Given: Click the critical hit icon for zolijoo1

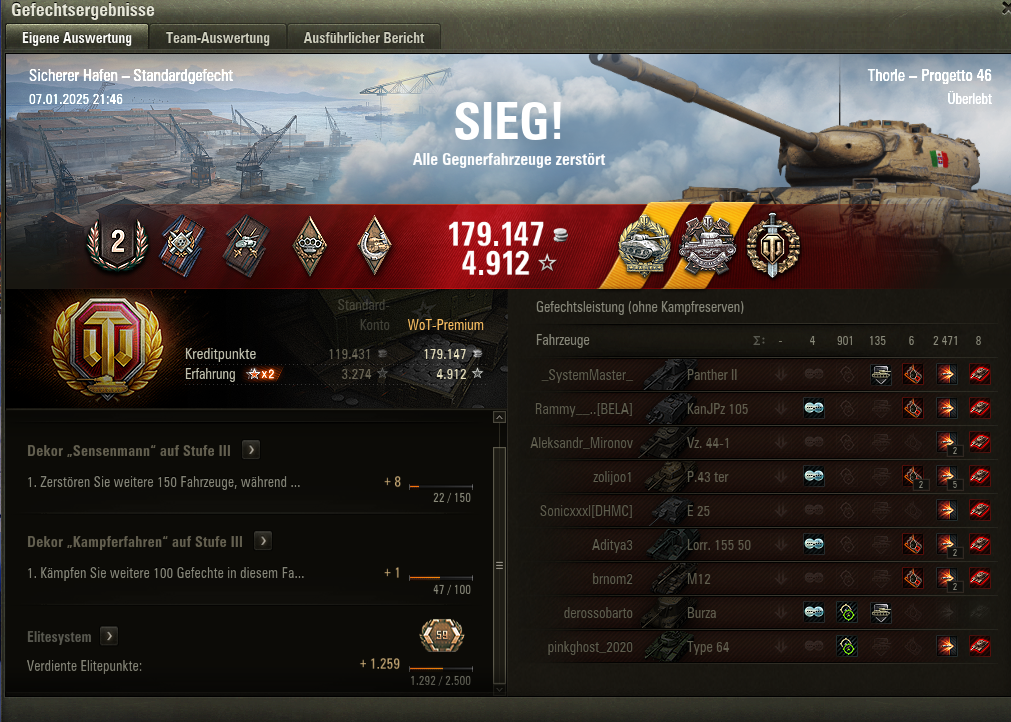Looking at the screenshot, I should click(x=912, y=476).
